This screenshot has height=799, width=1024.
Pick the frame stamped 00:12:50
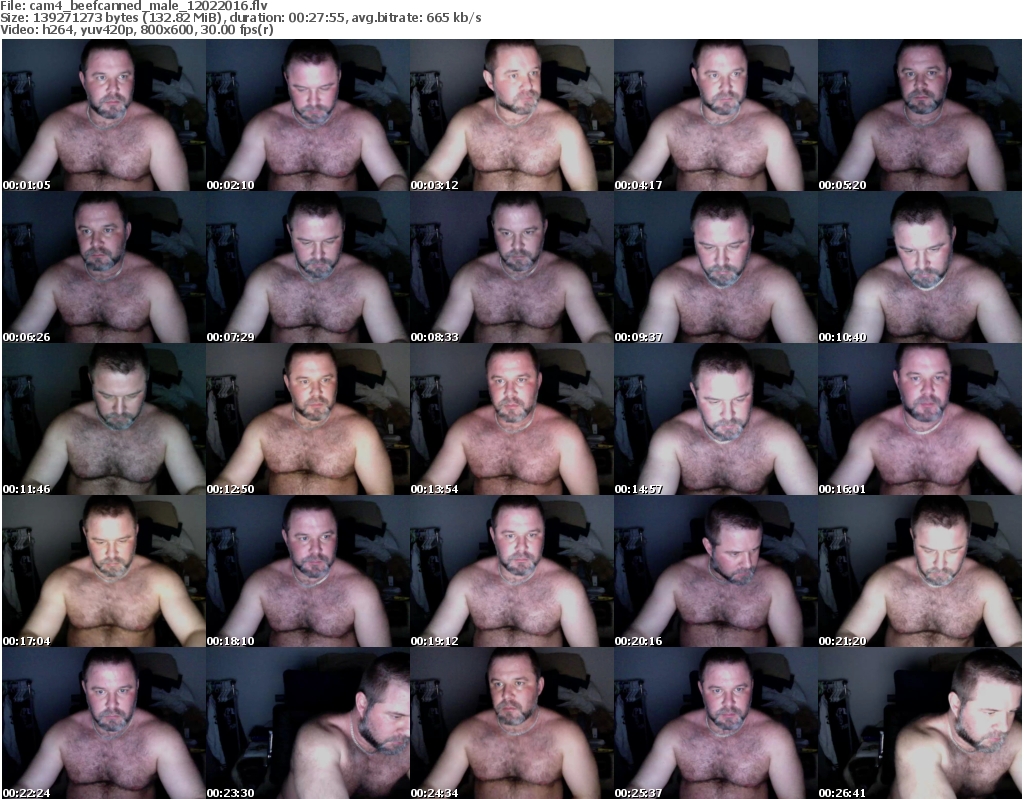point(308,419)
